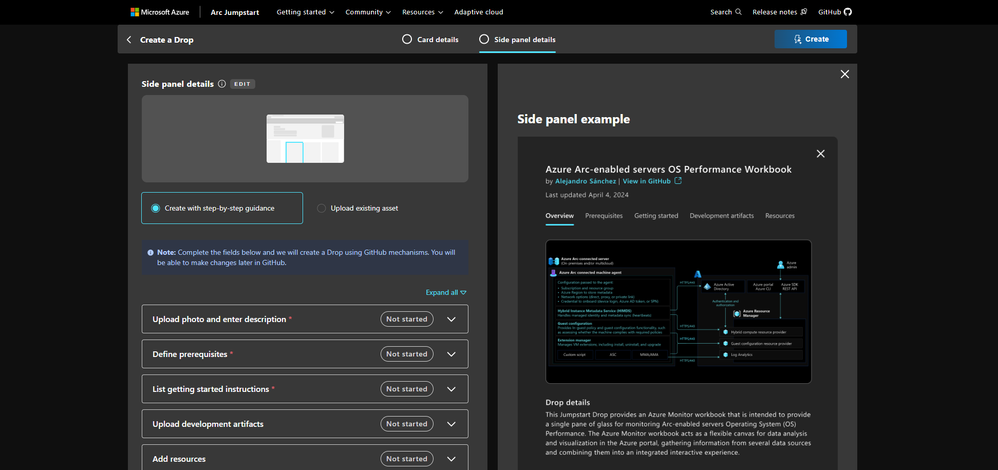The image size is (998, 470).
Task: Open Resources dropdown menu
Action: [x=423, y=12]
